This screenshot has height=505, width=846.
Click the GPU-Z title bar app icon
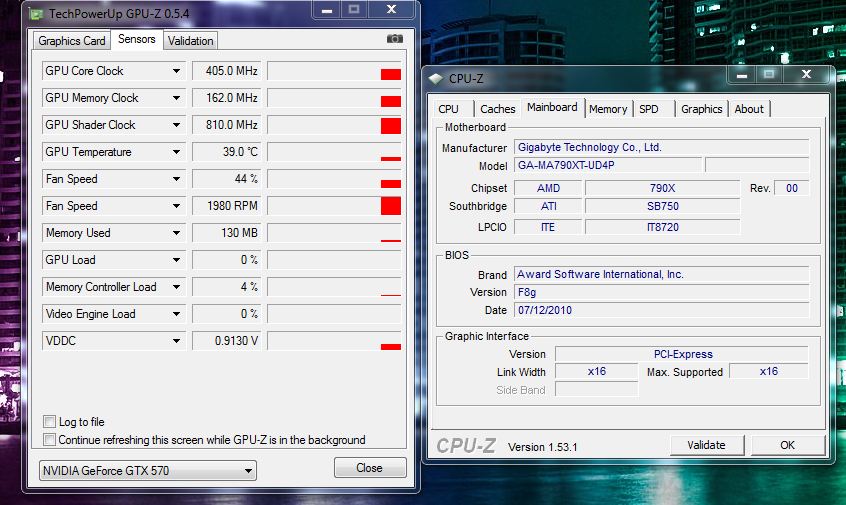point(36,13)
